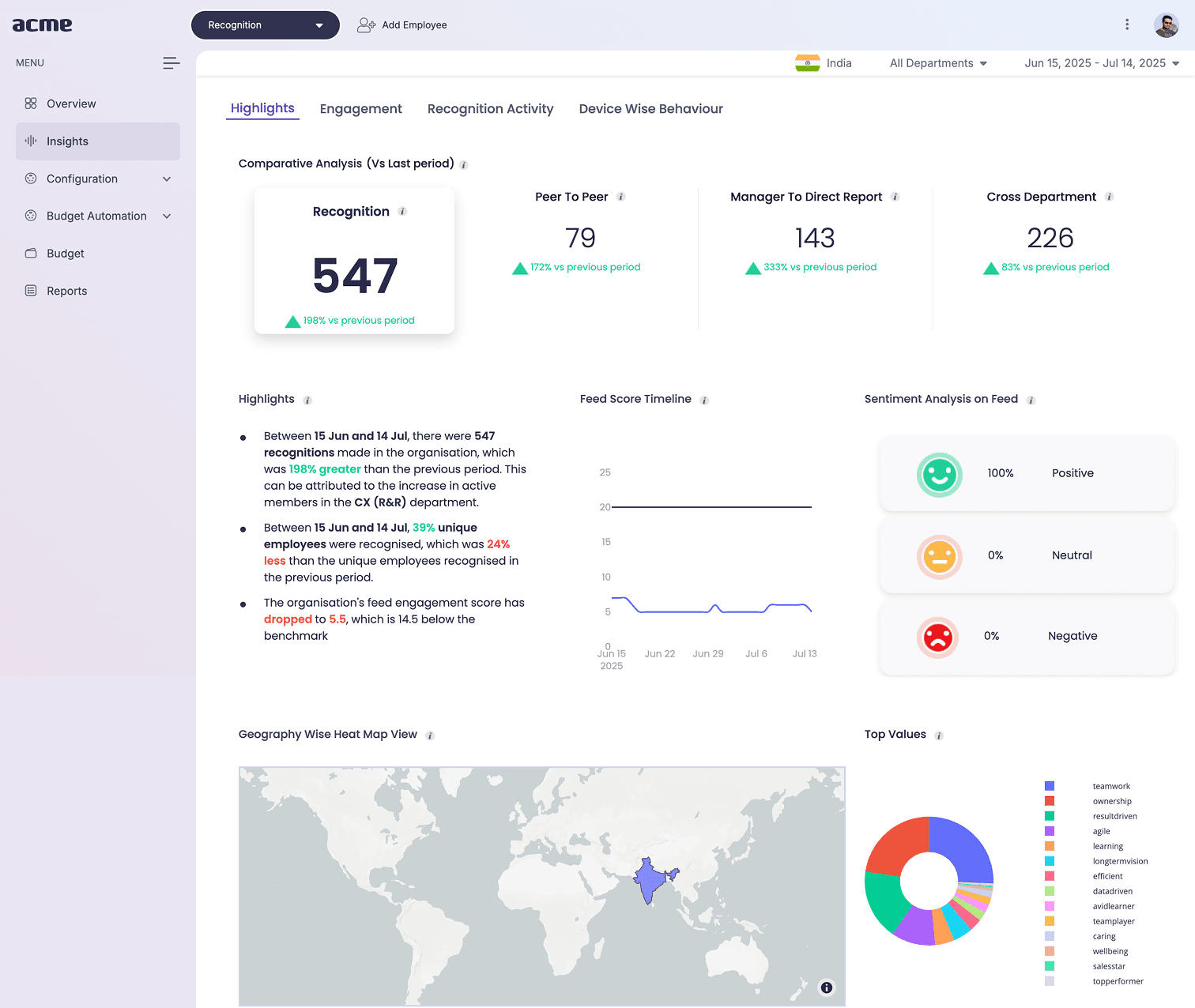Screen dimensions: 1195x1008
Task: Switch to the Recognition Activity tab
Action: tap(490, 109)
